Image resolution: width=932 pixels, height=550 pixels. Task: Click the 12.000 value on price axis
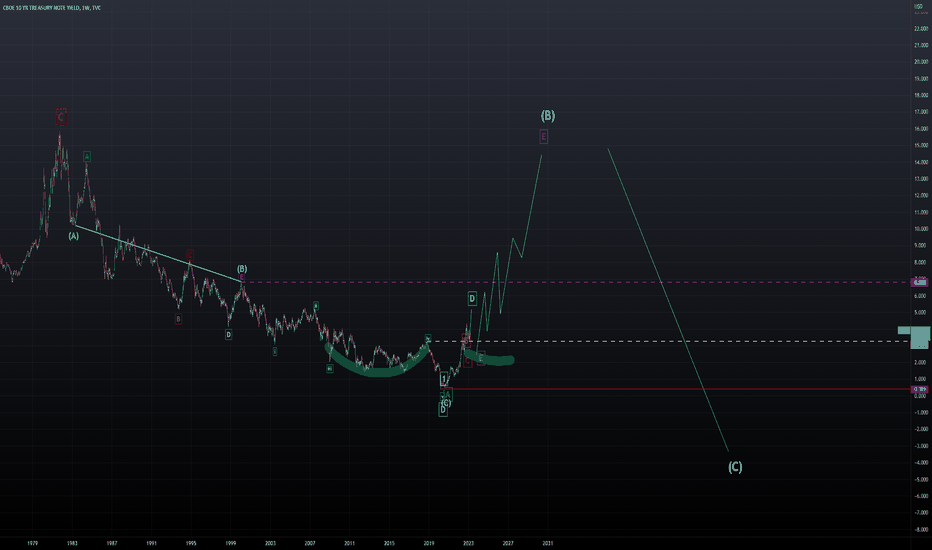[921, 195]
